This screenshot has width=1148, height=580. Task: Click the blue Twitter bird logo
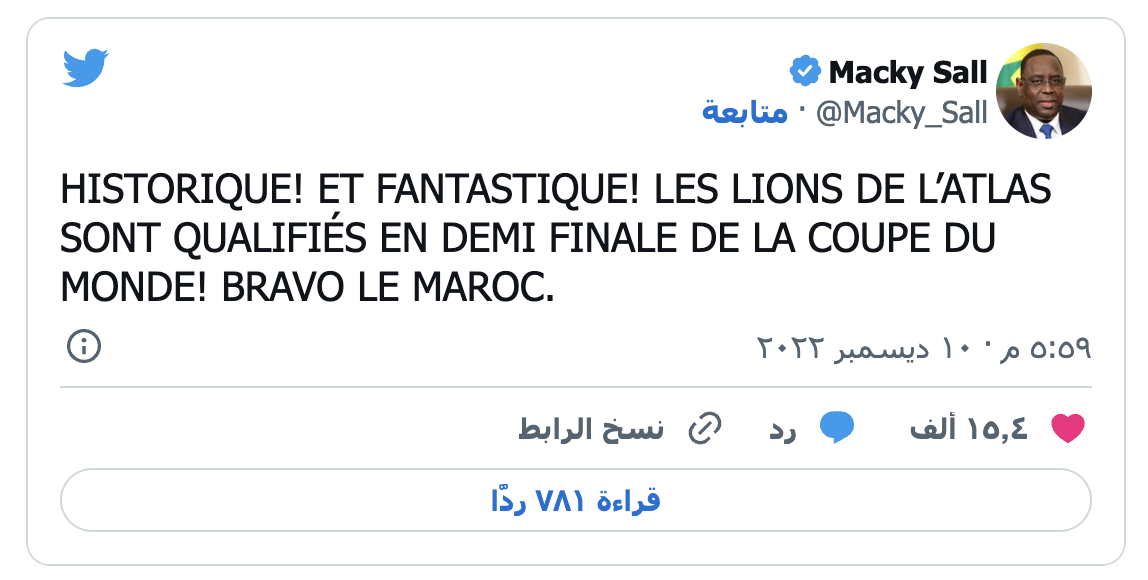pos(85,68)
